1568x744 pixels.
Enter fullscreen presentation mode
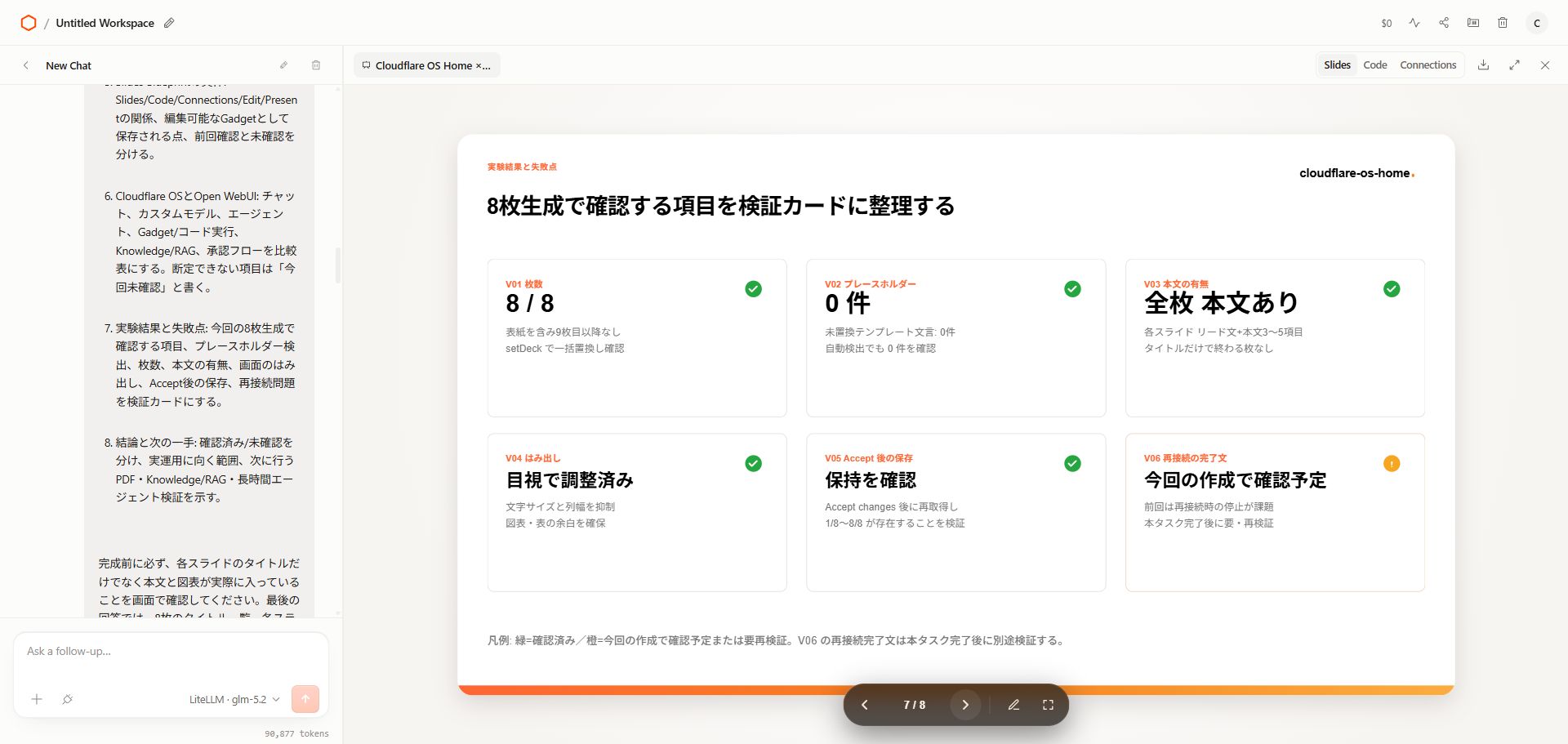1048,705
